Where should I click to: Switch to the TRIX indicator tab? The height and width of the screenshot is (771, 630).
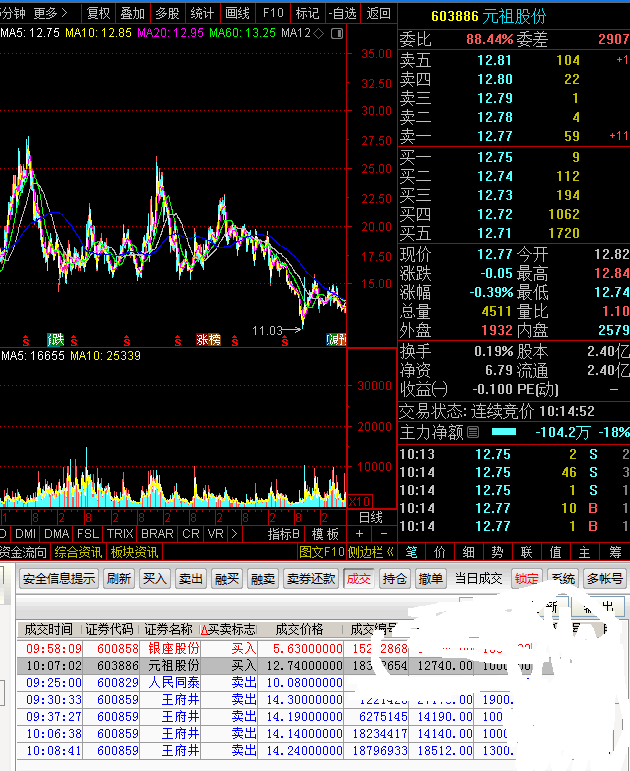(120, 534)
